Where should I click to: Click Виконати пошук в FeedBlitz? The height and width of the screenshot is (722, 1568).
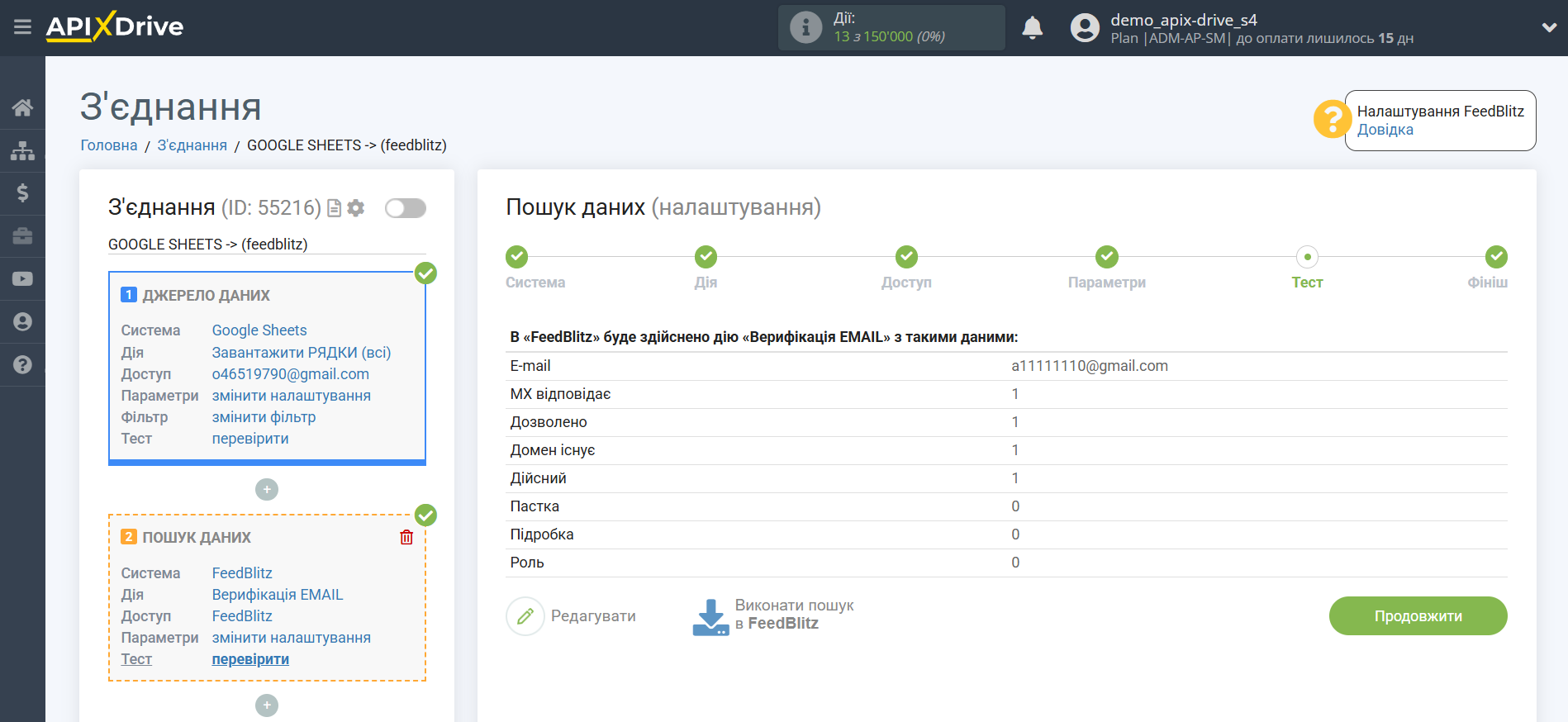pos(773,616)
